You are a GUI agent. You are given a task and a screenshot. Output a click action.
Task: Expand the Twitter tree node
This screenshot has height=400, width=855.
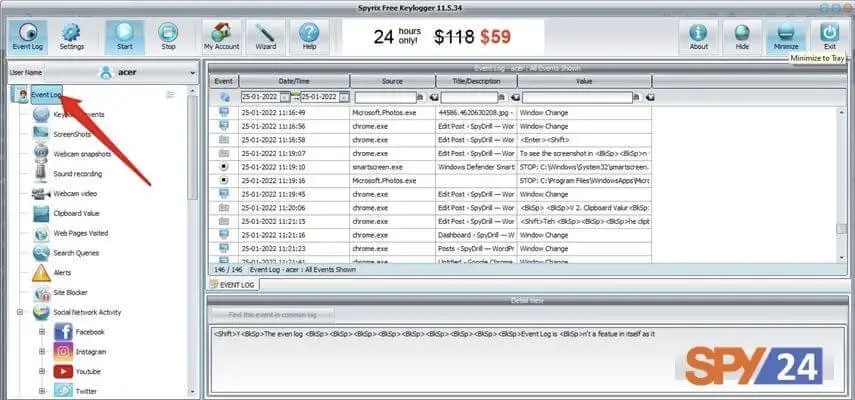click(x=42, y=391)
